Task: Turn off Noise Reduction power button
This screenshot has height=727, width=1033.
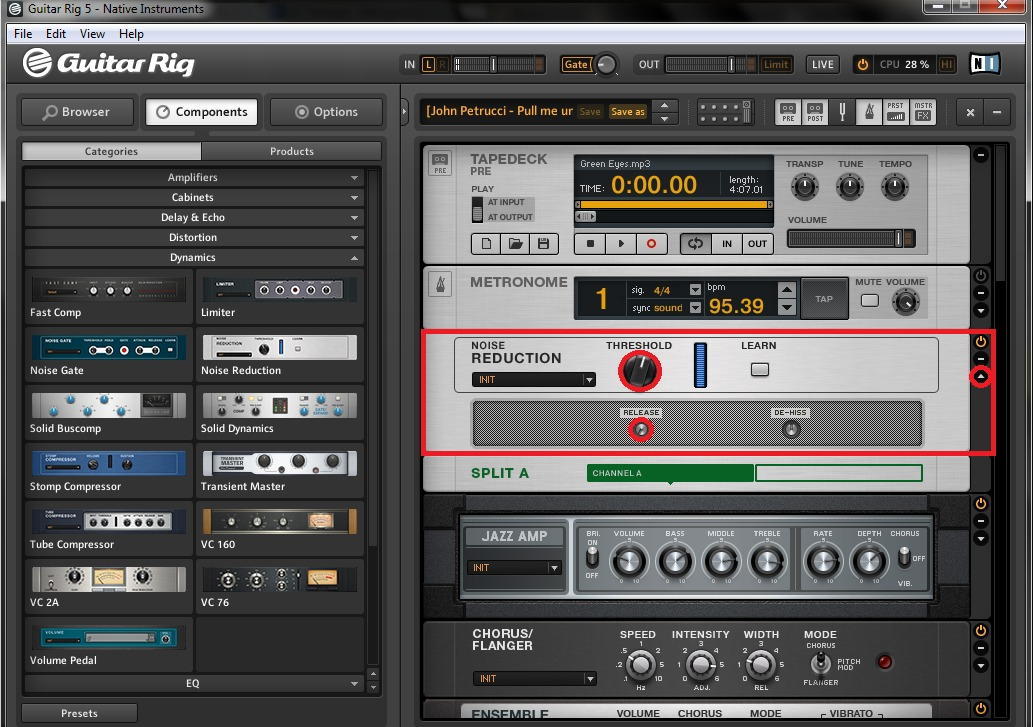Action: point(980,342)
